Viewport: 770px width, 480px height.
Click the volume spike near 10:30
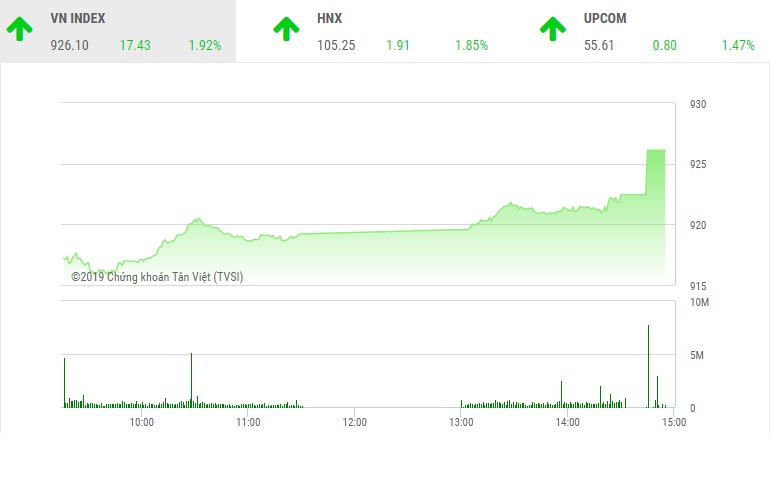(x=191, y=380)
